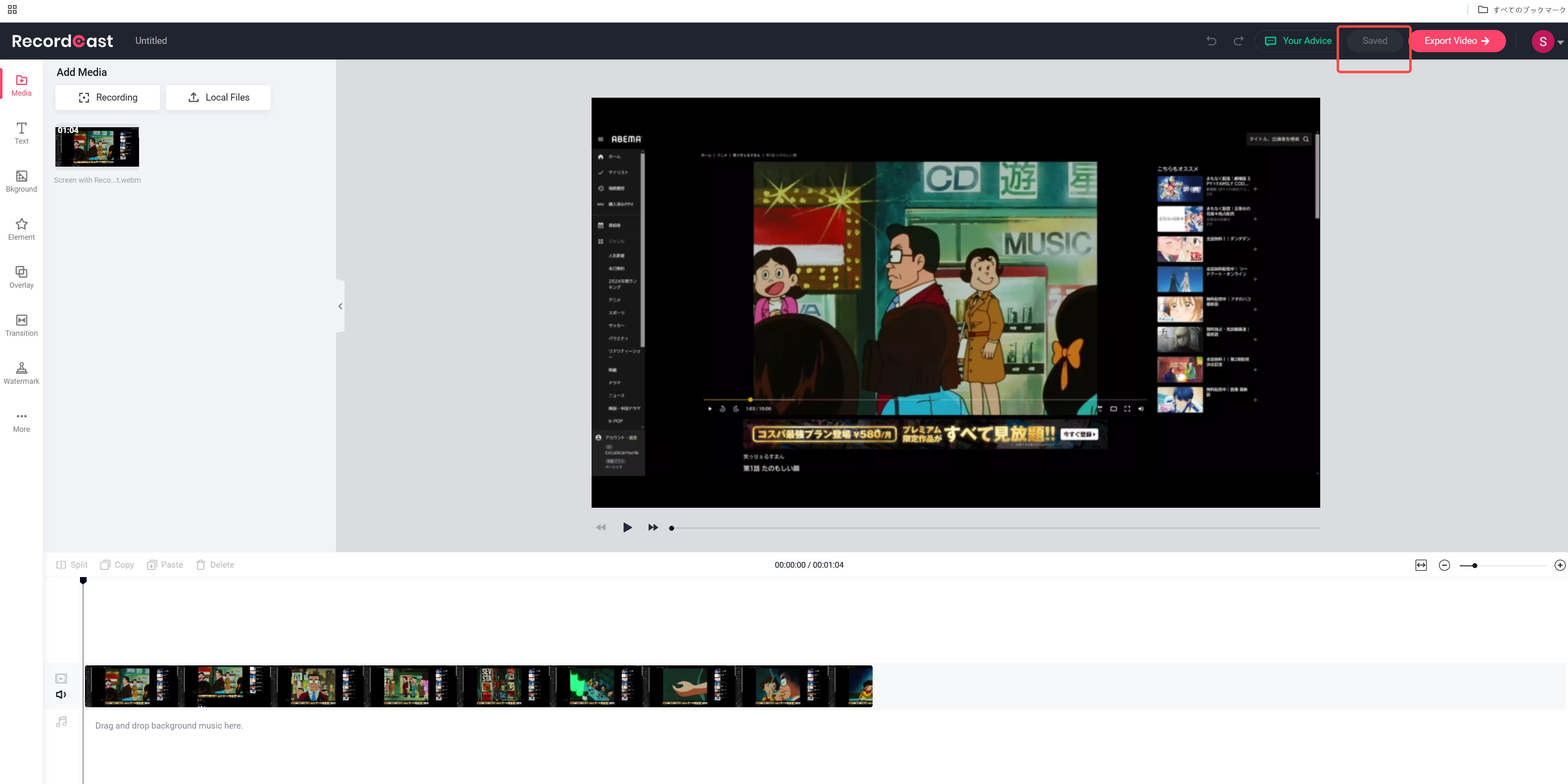
Task: Zoom out the timeline
Action: pyautogui.click(x=1445, y=565)
